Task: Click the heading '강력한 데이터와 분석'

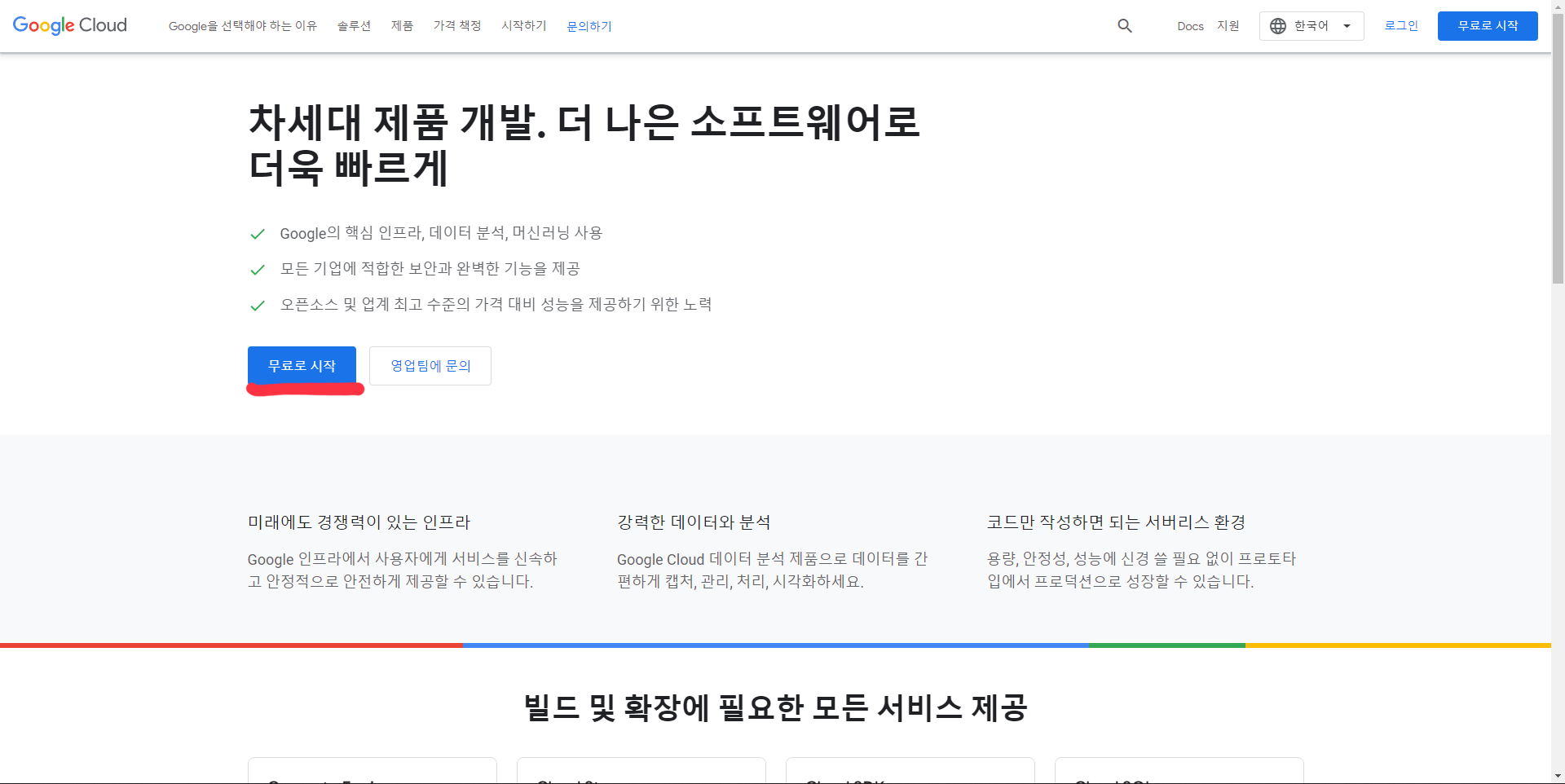Action: click(694, 522)
